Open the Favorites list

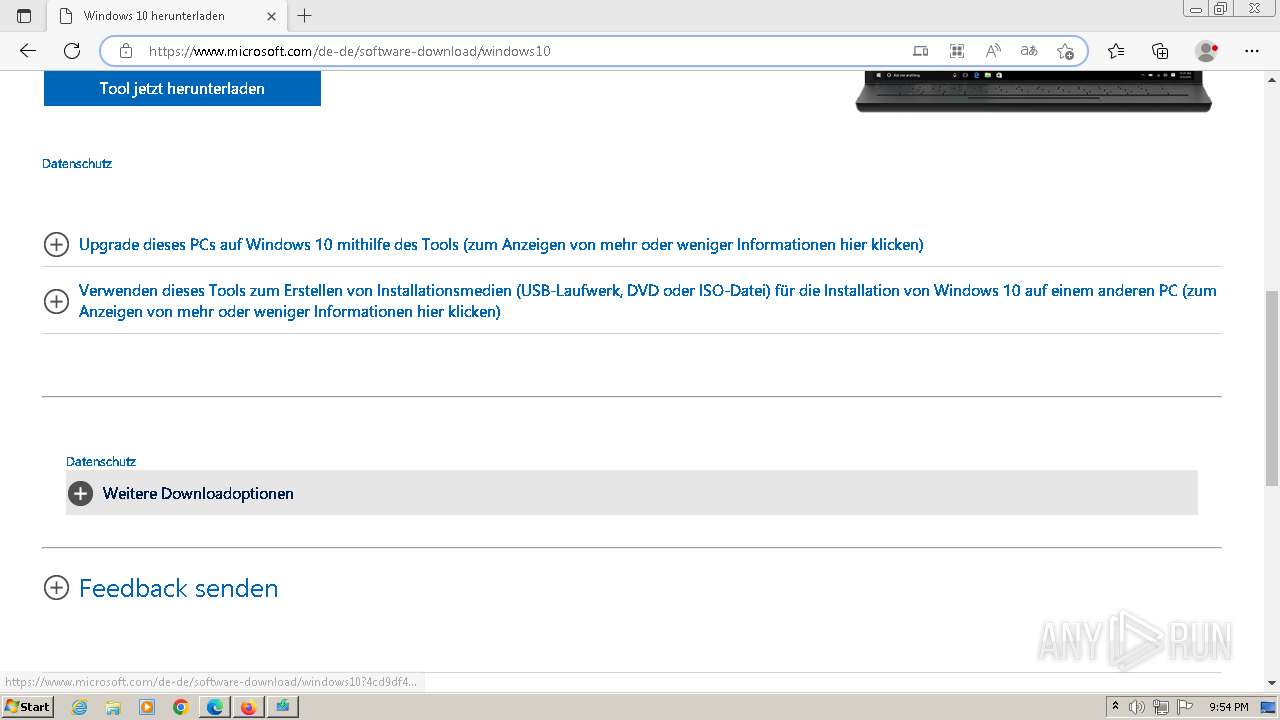(1116, 51)
